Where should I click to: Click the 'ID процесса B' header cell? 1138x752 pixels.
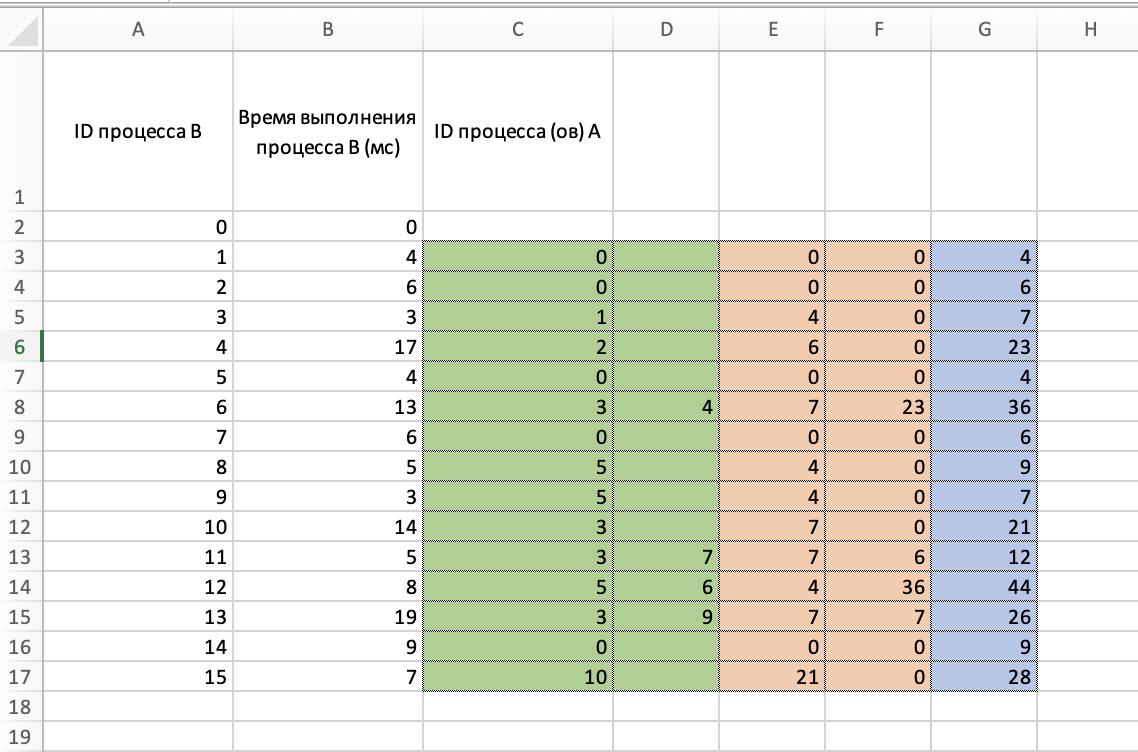pos(138,131)
